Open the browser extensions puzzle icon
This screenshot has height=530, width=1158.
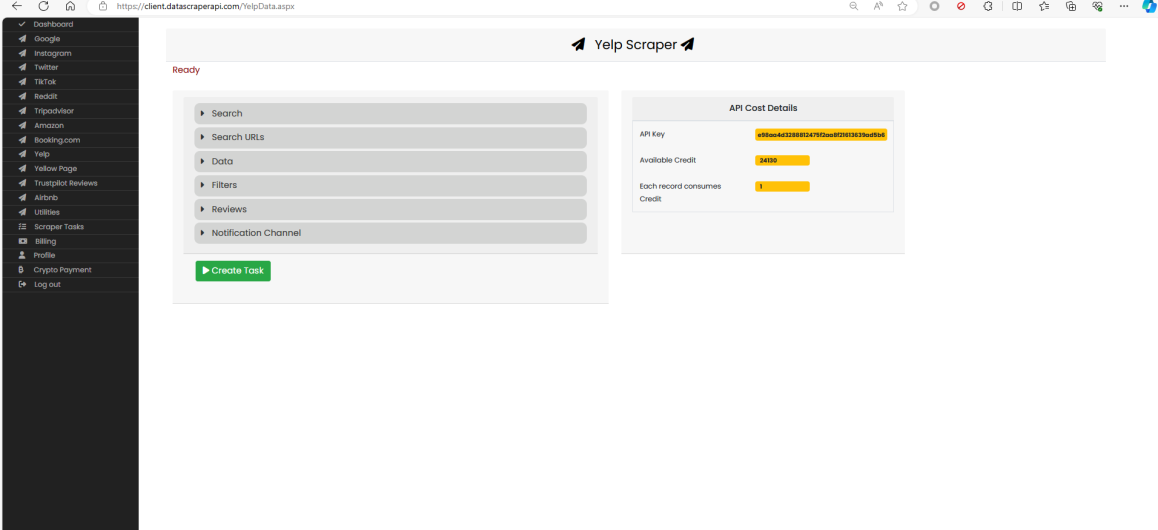(x=987, y=6)
